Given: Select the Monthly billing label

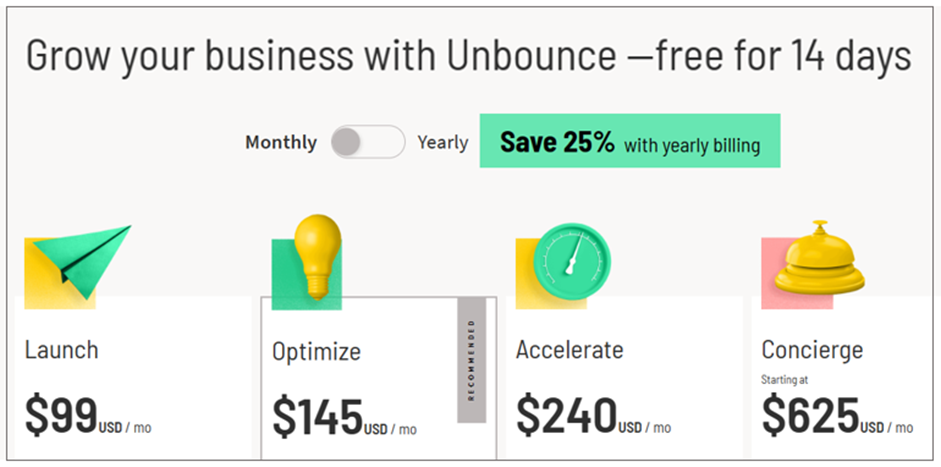Looking at the screenshot, I should pos(280,143).
